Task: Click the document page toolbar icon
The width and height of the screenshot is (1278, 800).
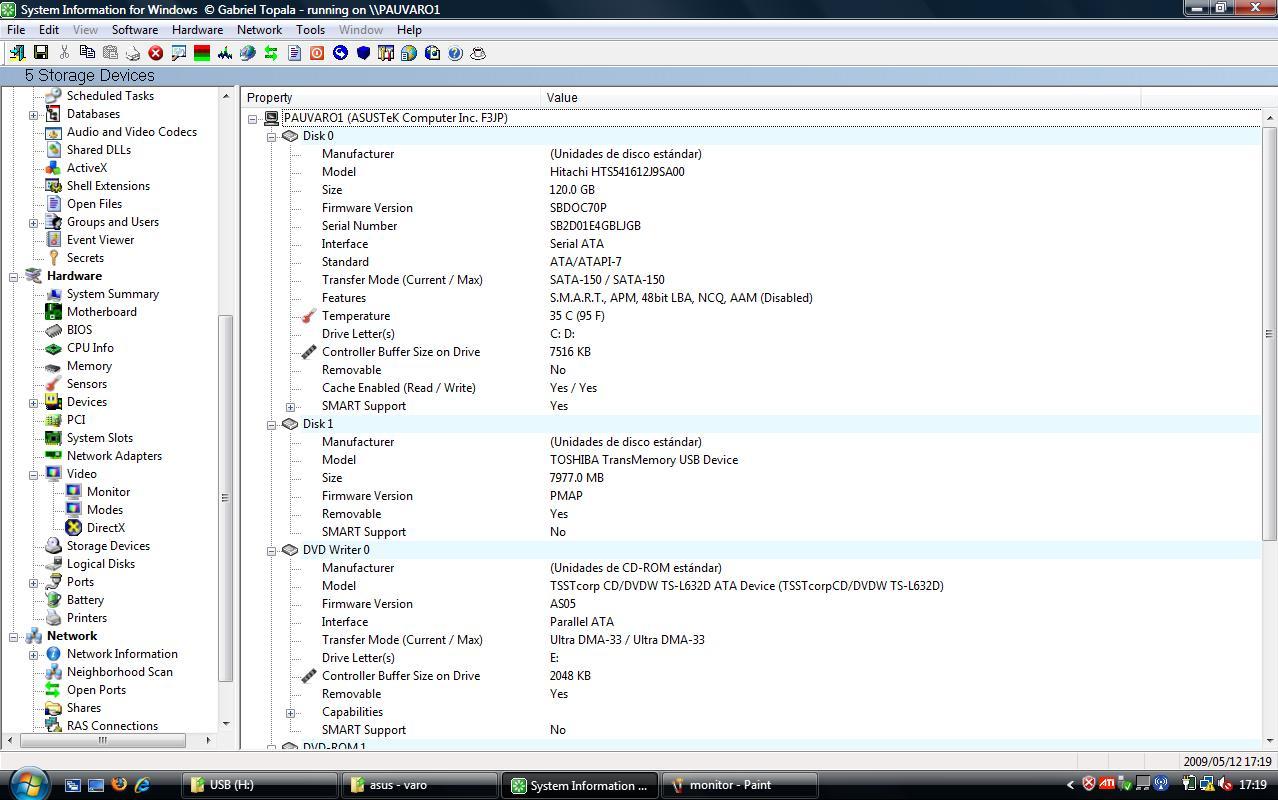Action: [x=294, y=52]
